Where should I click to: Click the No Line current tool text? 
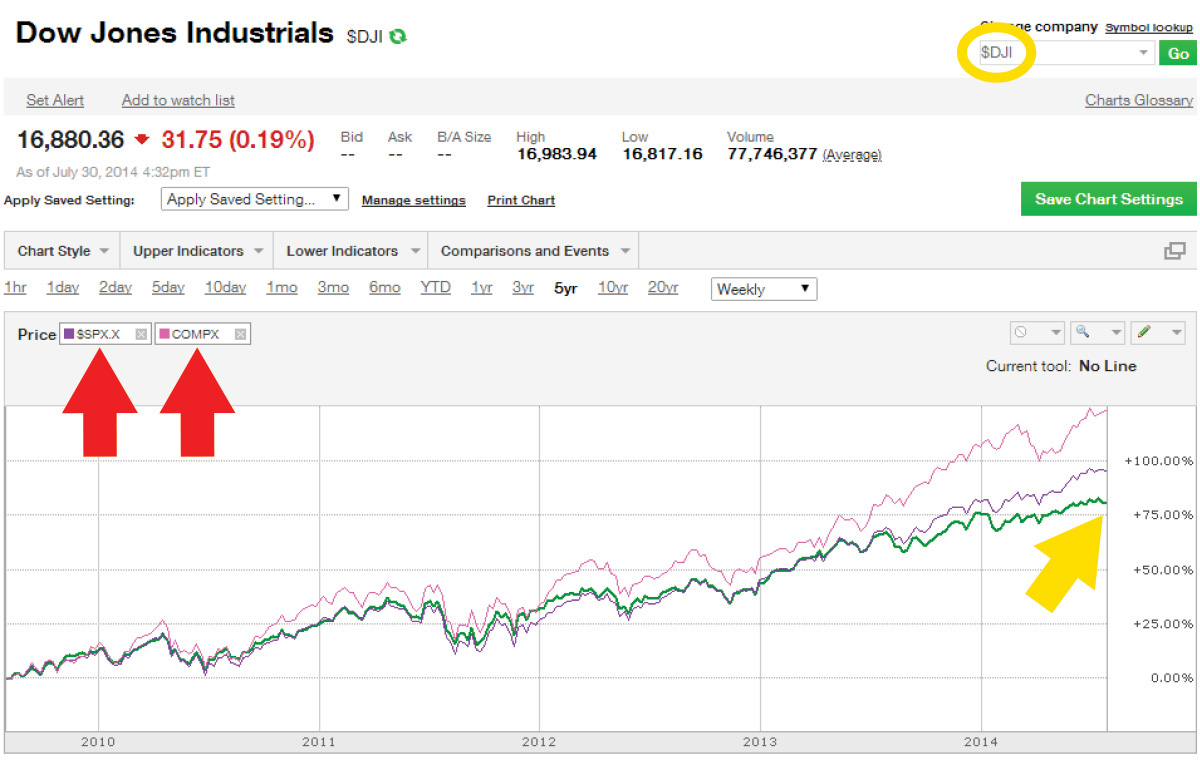[x=1108, y=366]
